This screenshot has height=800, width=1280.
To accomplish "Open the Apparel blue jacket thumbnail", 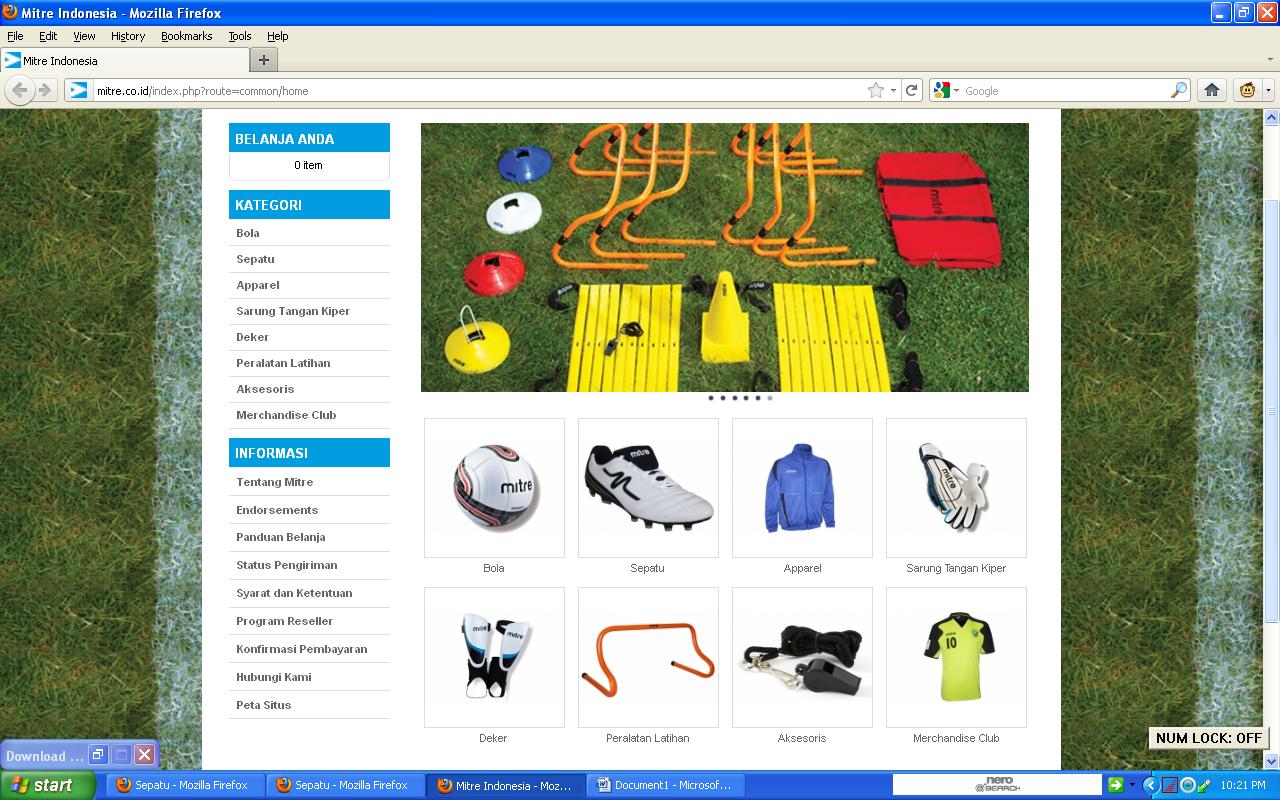I will coord(802,488).
